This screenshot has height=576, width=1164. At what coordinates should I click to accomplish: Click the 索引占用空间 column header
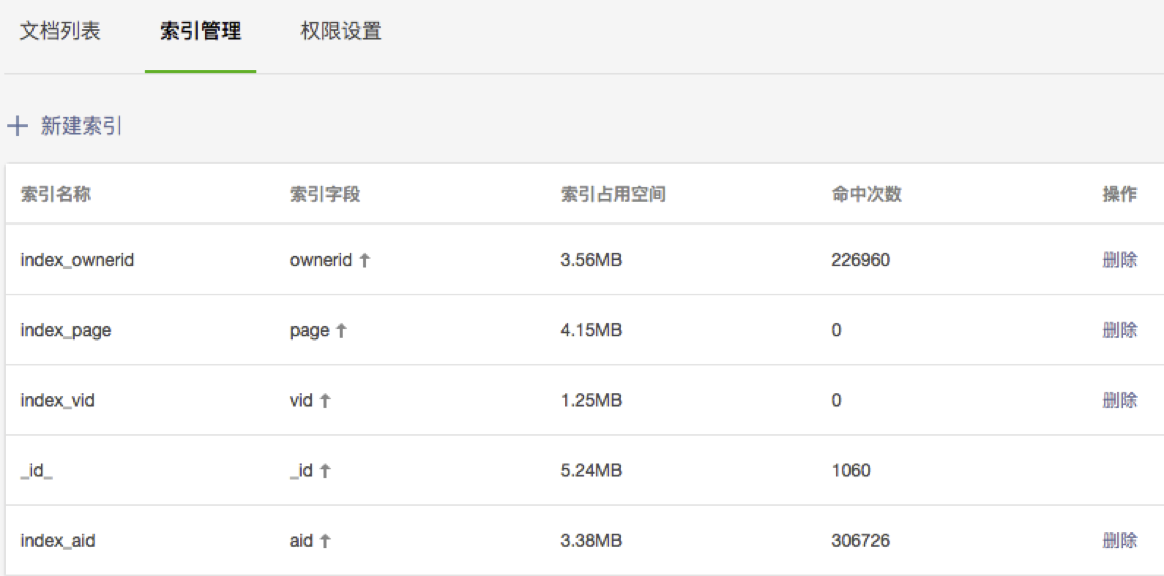point(613,194)
